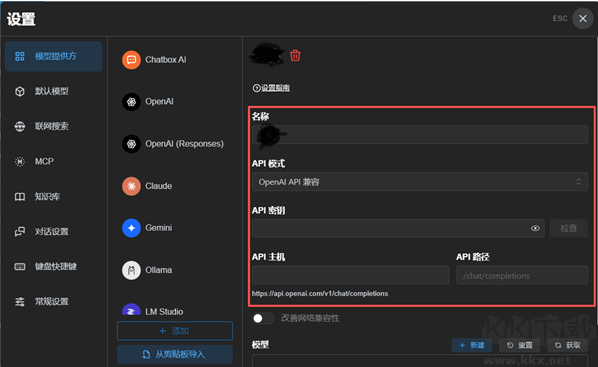
Task: Select the Claude provider name
Action: pos(158,186)
